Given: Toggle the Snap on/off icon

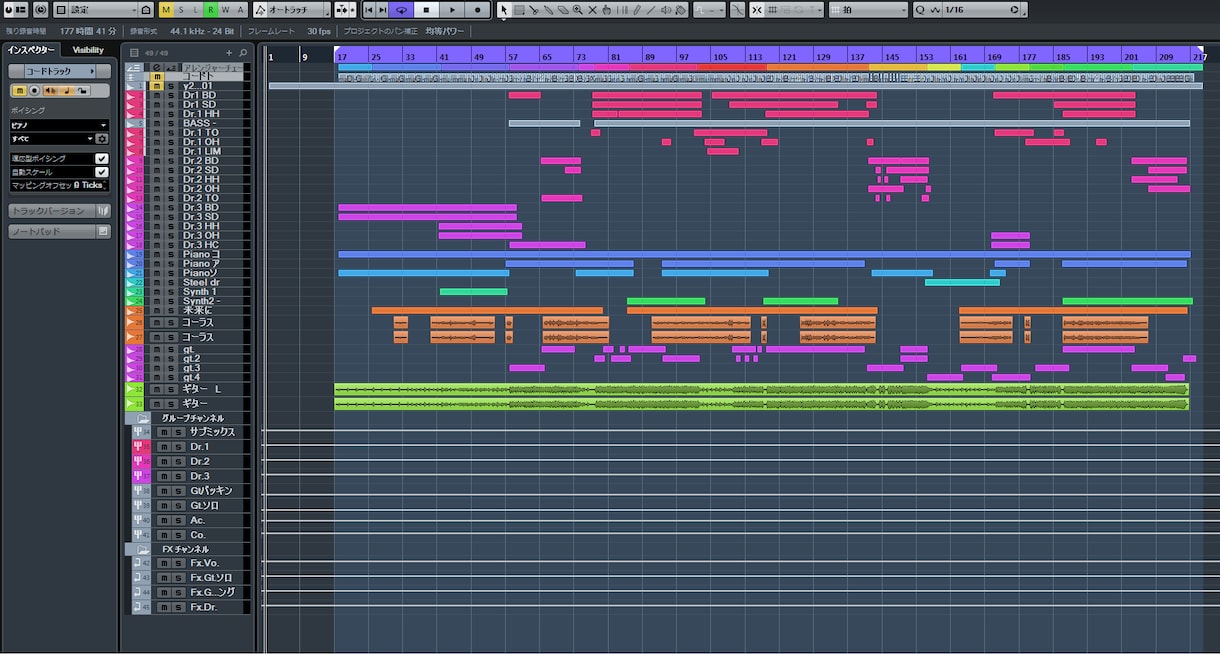Looking at the screenshot, I should click(757, 9).
